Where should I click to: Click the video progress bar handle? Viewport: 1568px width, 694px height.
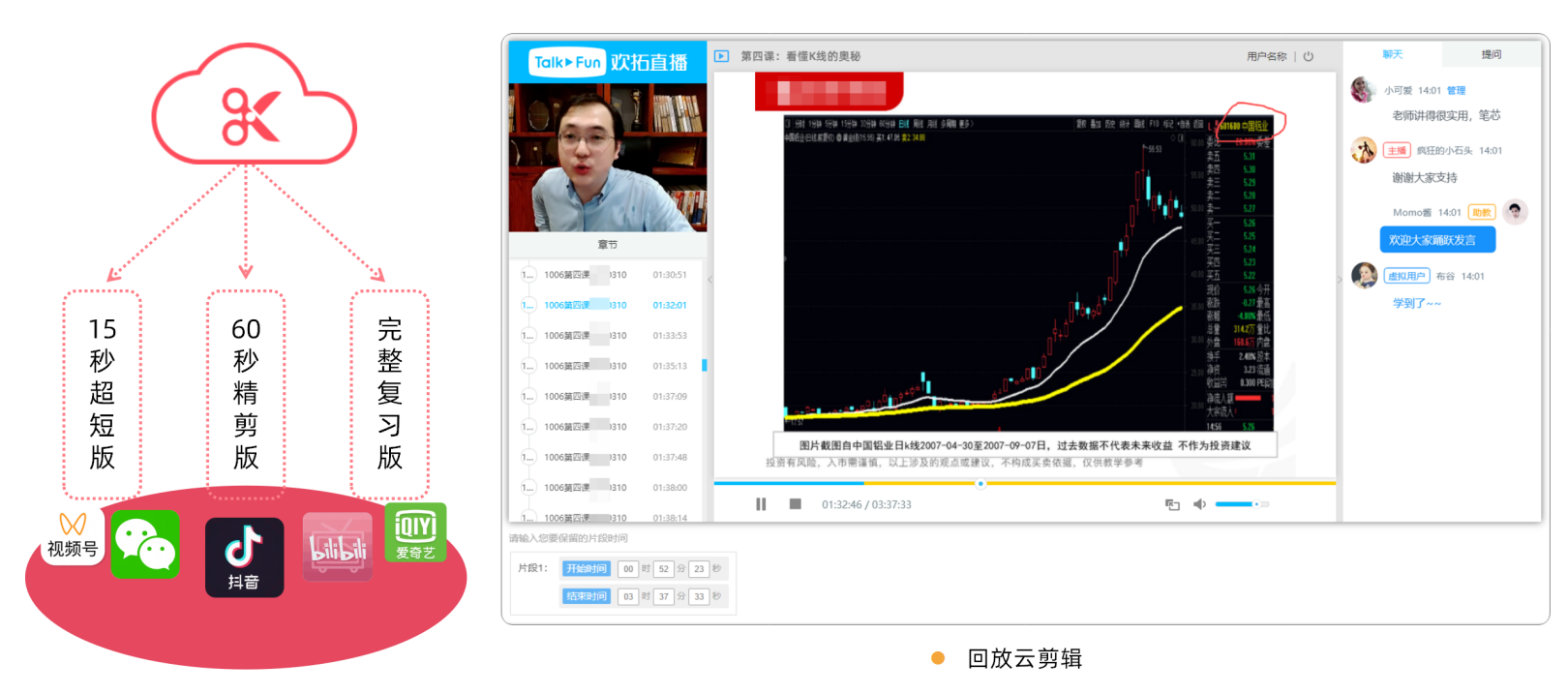(980, 483)
